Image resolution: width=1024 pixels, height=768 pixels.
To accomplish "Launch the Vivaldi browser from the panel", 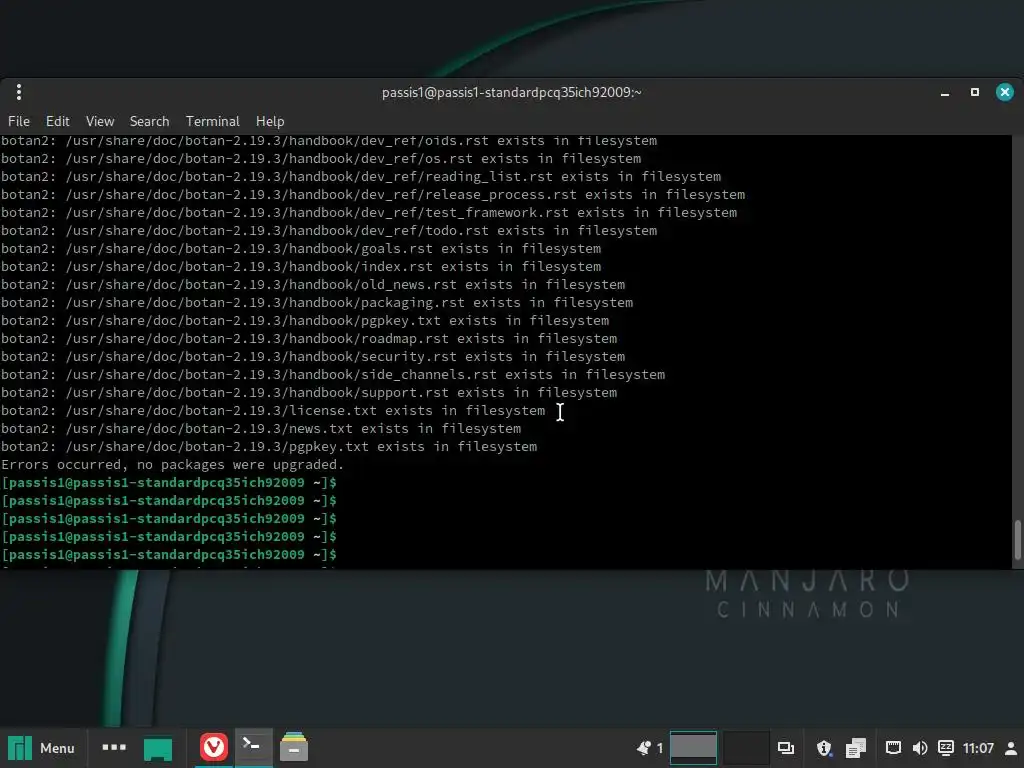I will coord(214,747).
